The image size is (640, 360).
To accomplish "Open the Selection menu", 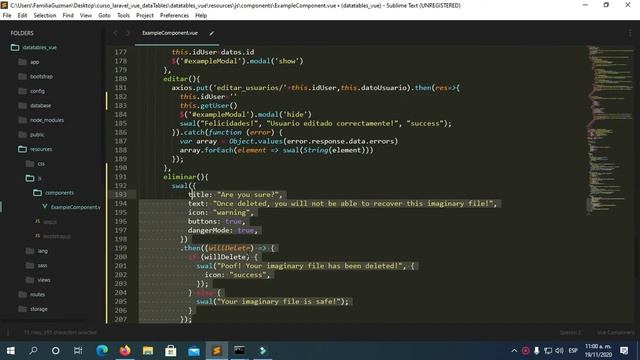I will click(x=45, y=16).
